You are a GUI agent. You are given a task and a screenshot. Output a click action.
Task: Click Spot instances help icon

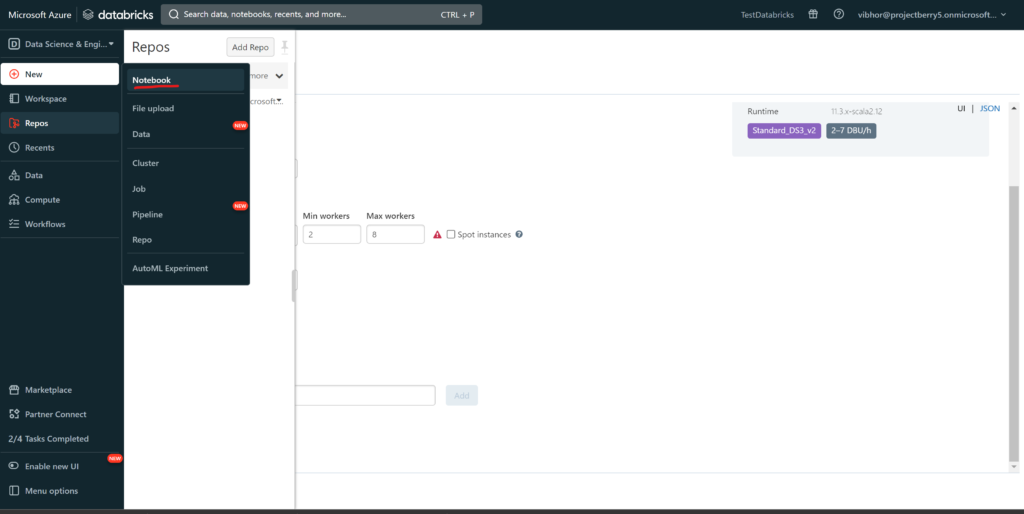pos(519,234)
